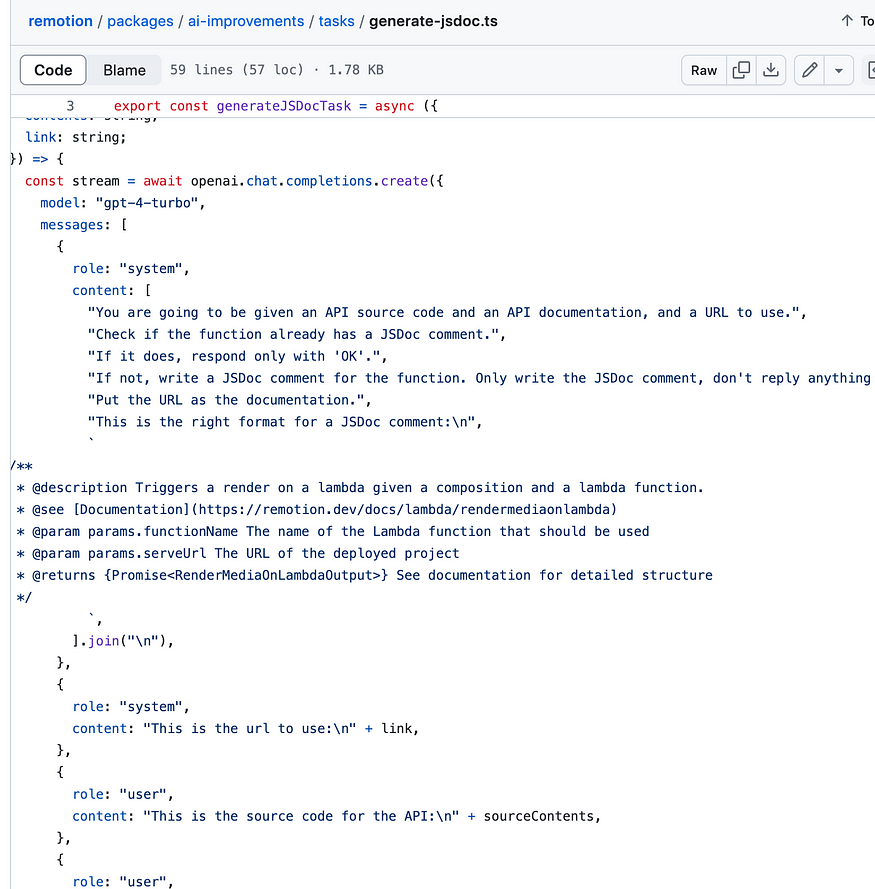Click the "If it does, respond only with 'OK'." string

pos(234,356)
